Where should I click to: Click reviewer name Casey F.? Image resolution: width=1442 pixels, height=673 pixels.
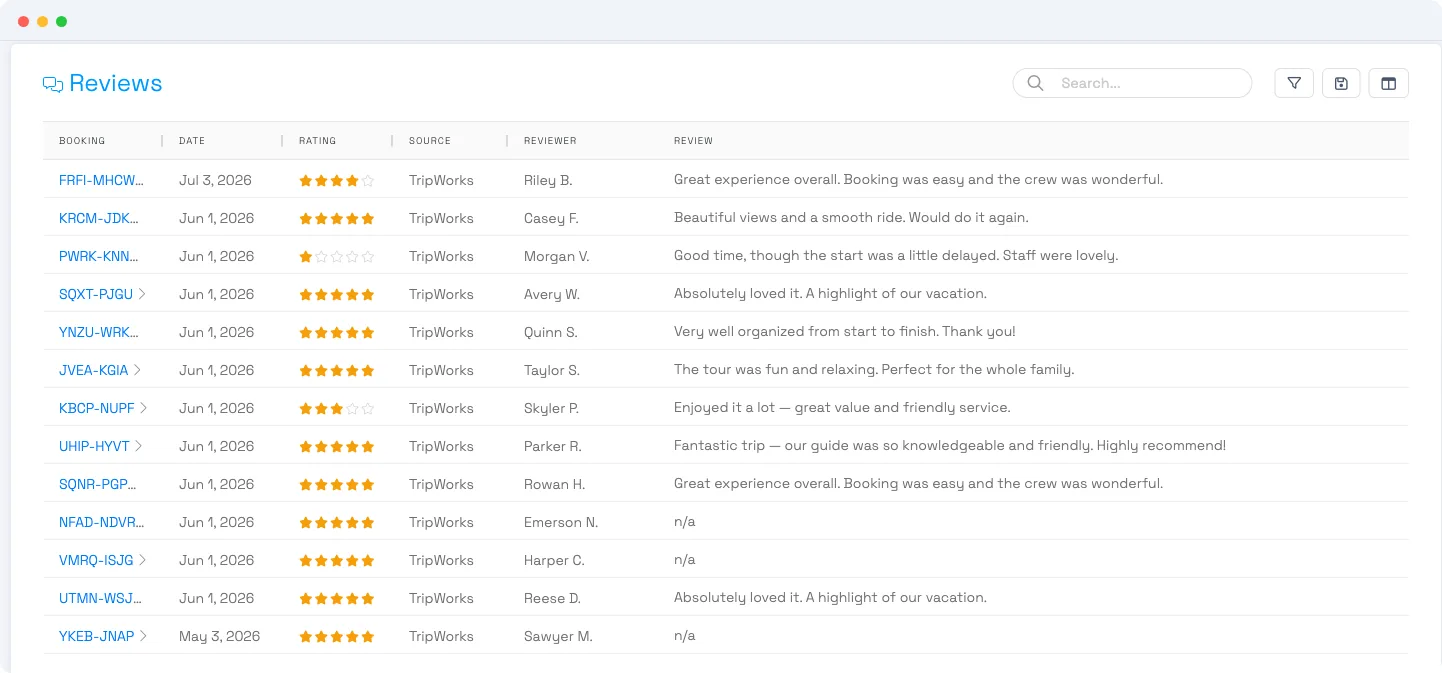551,218
